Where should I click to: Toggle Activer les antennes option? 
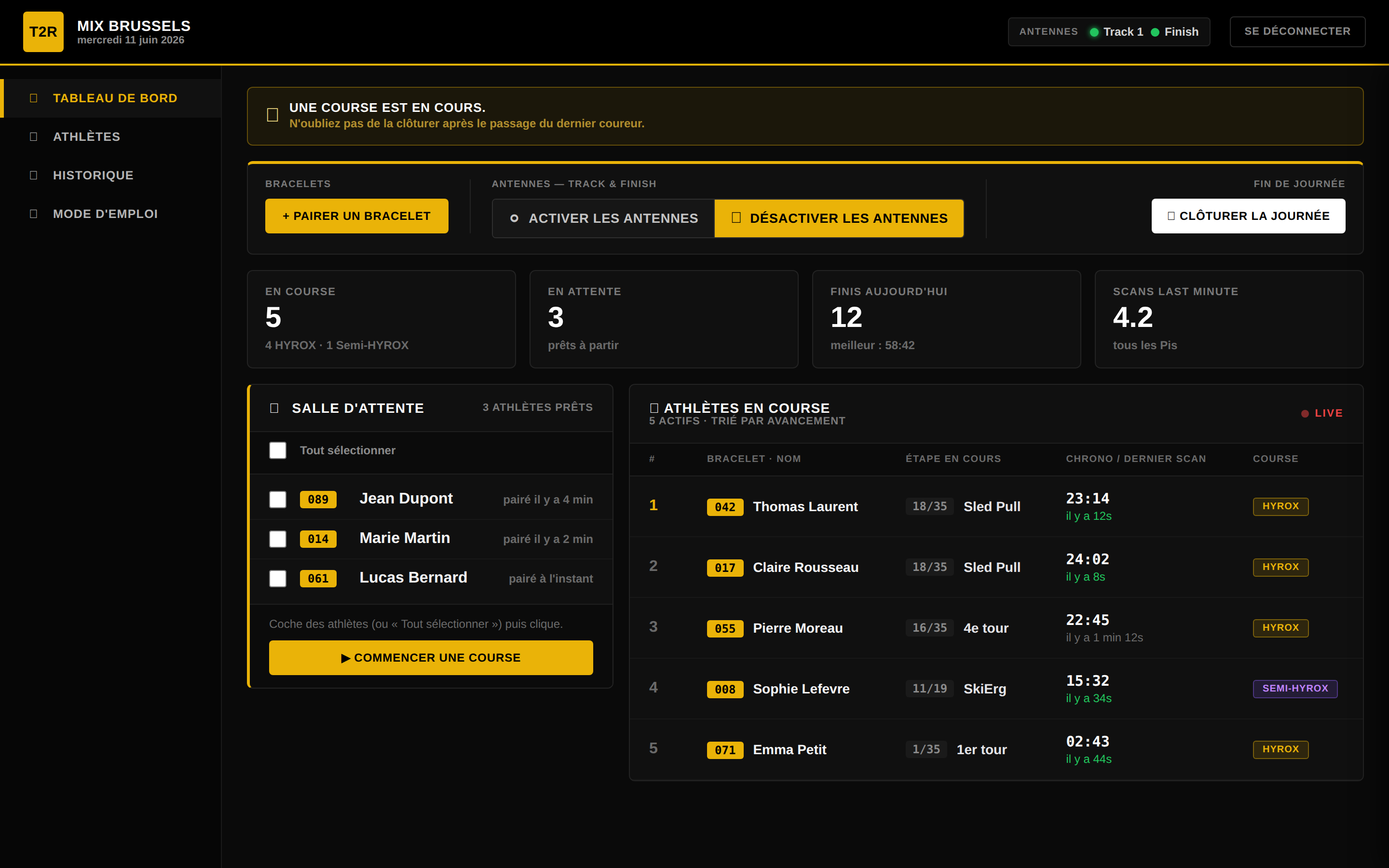(603, 218)
